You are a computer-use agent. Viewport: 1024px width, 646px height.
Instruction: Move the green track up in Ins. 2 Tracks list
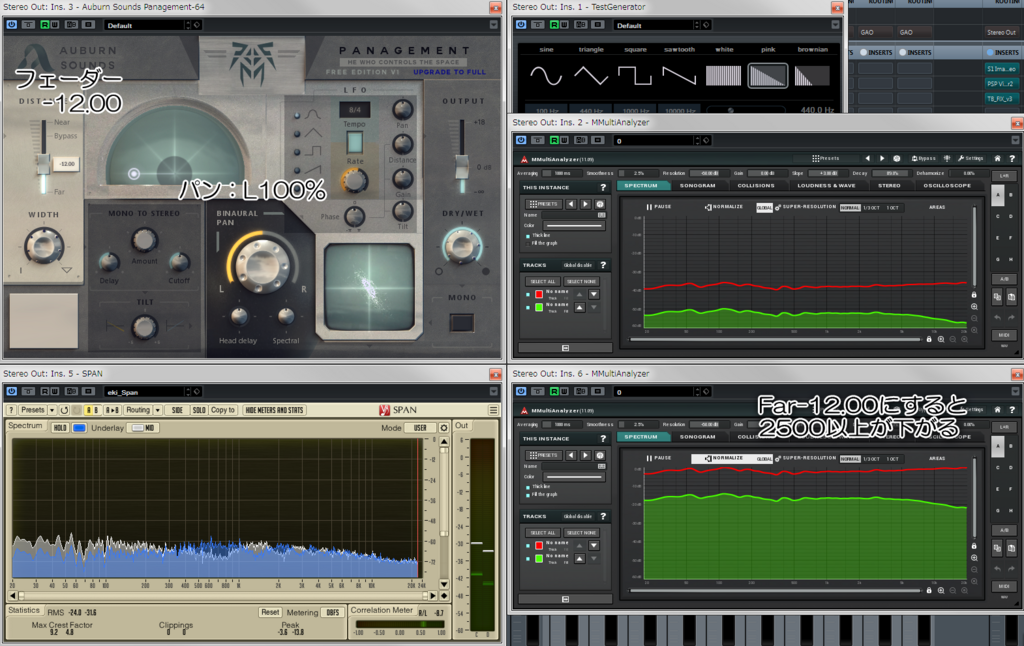point(580,307)
